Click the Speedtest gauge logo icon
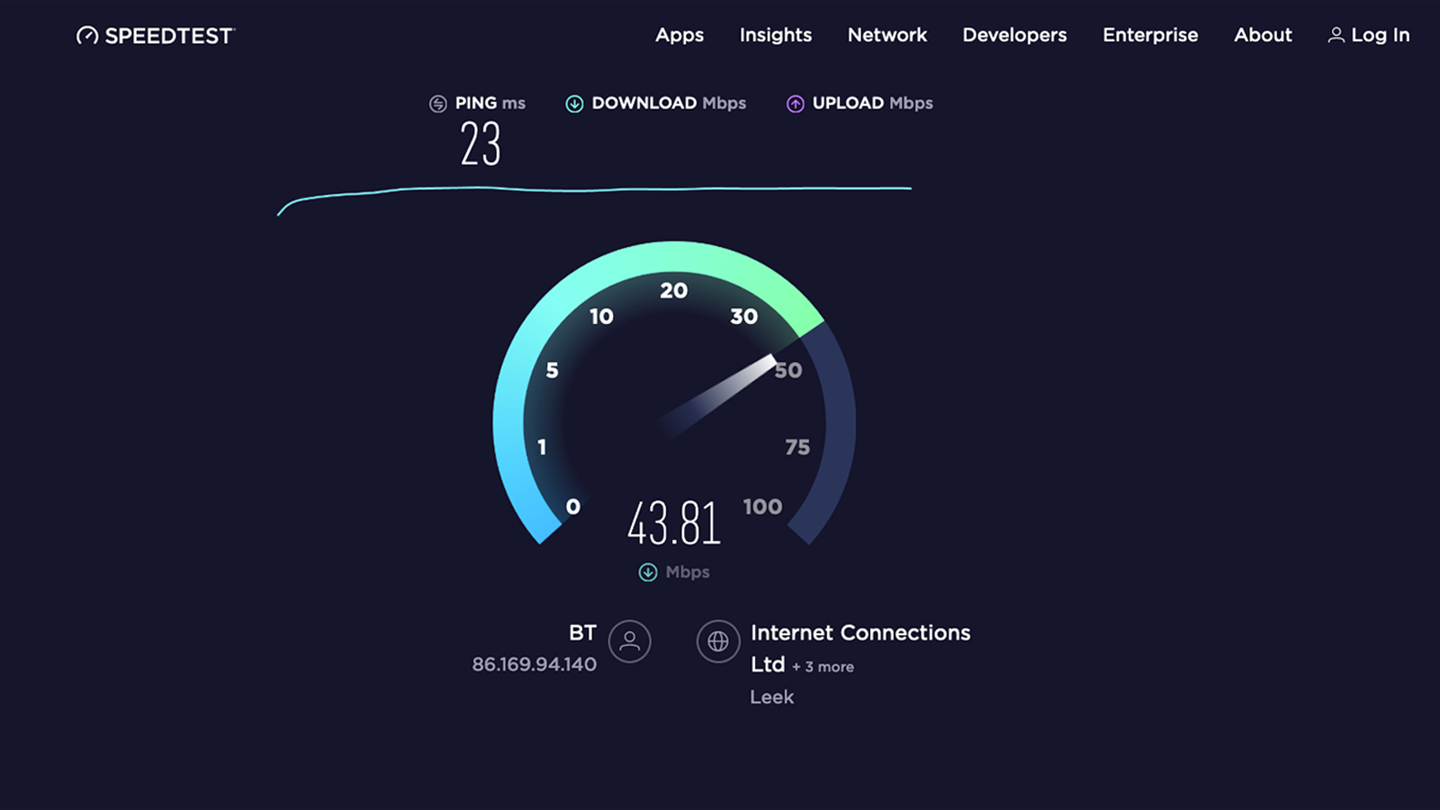The width and height of the screenshot is (1440, 810). (x=87, y=34)
